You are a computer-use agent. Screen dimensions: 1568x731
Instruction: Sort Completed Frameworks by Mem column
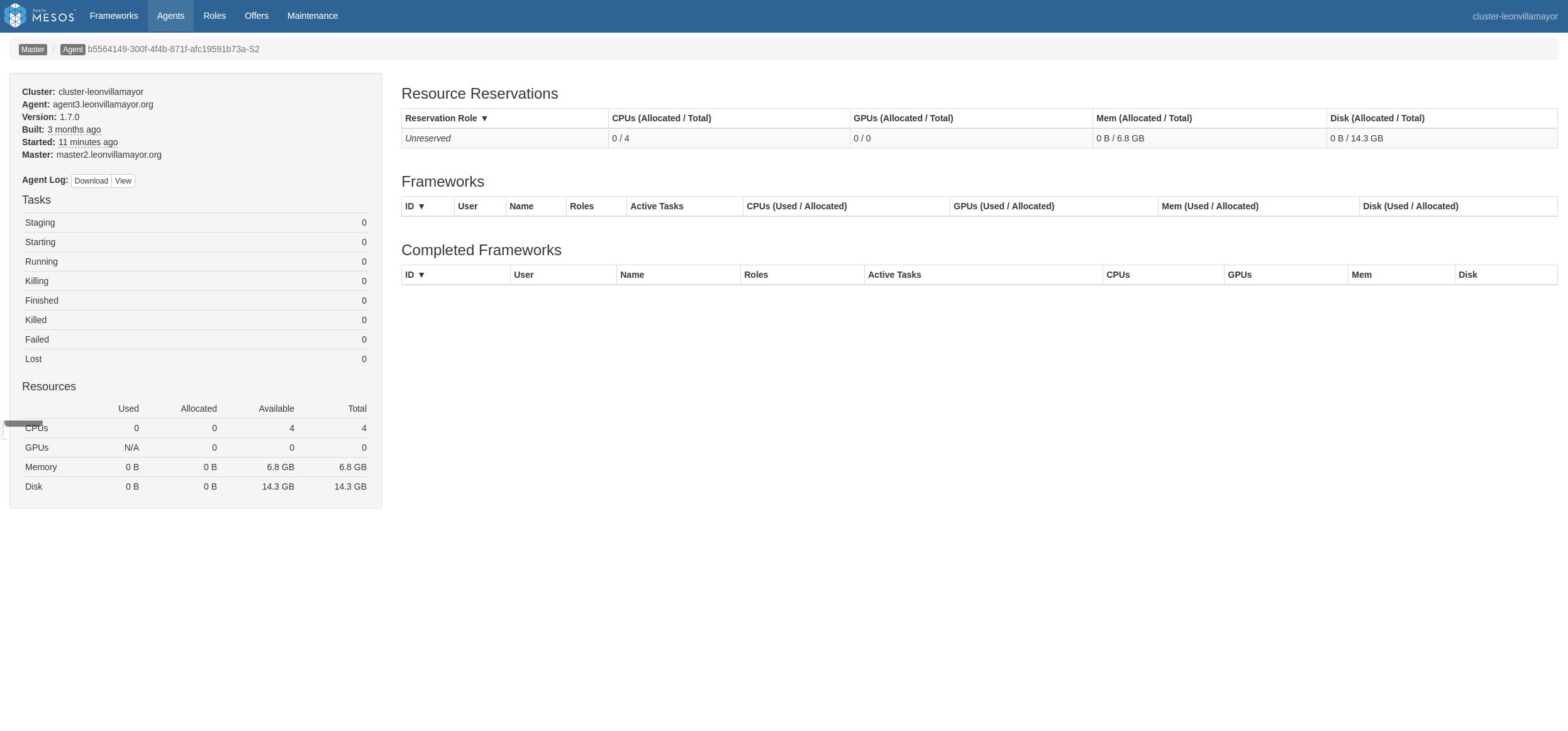pos(1401,275)
